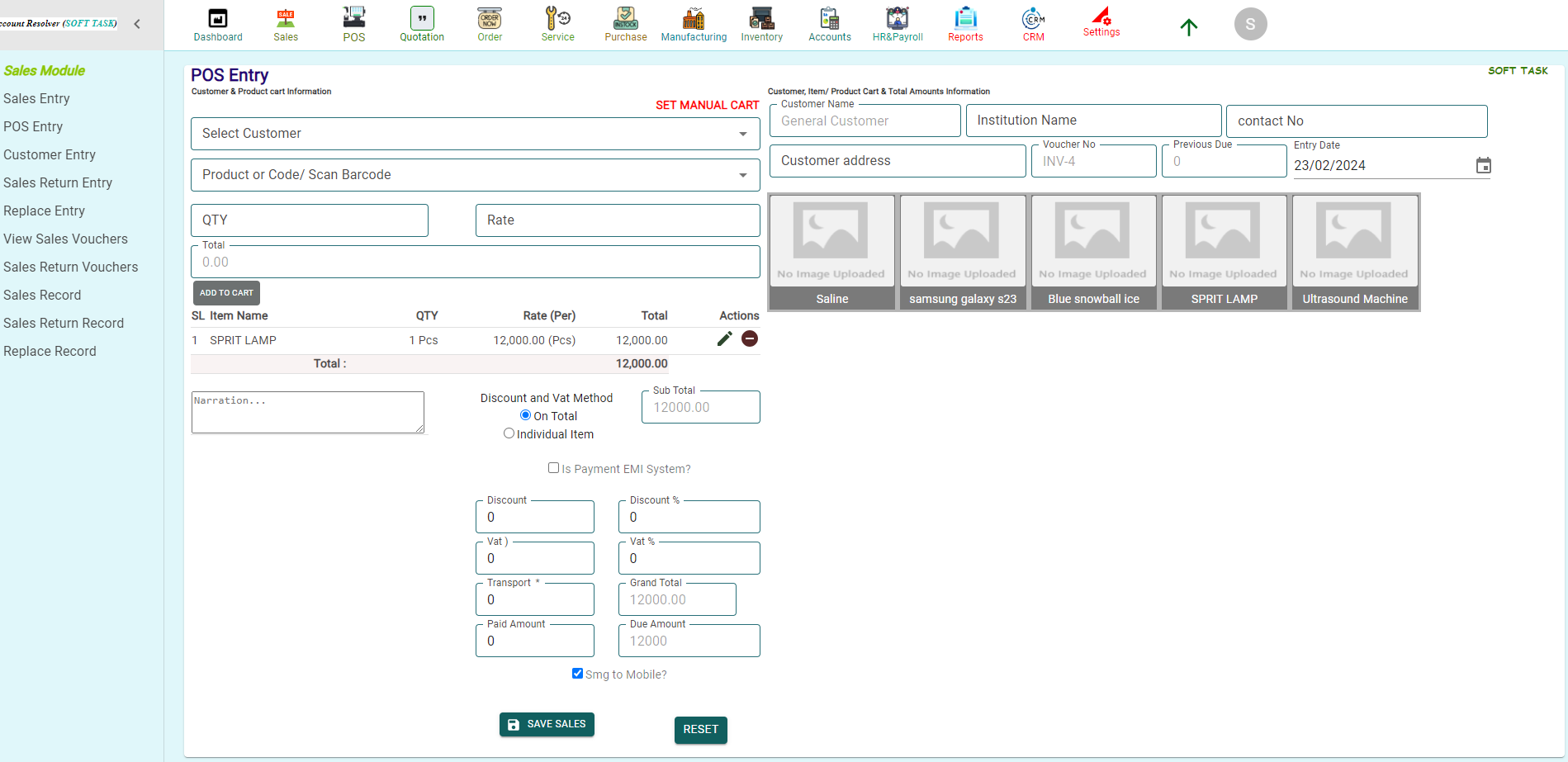Click the SET MANUAL CART link

coord(707,105)
